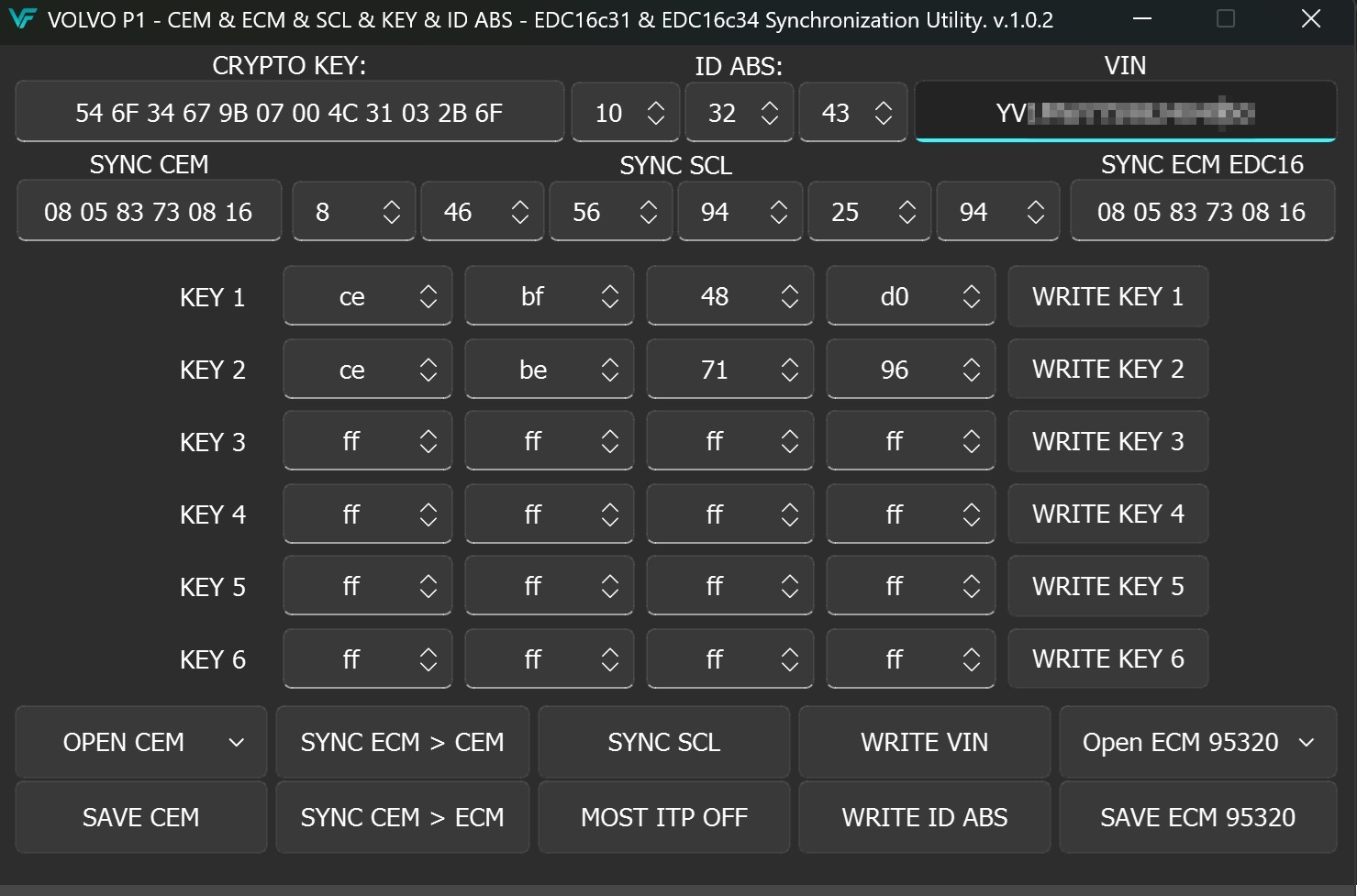Screen dimensions: 1357x896
Task: Click SYNC ECM > CEM
Action: coord(402,742)
